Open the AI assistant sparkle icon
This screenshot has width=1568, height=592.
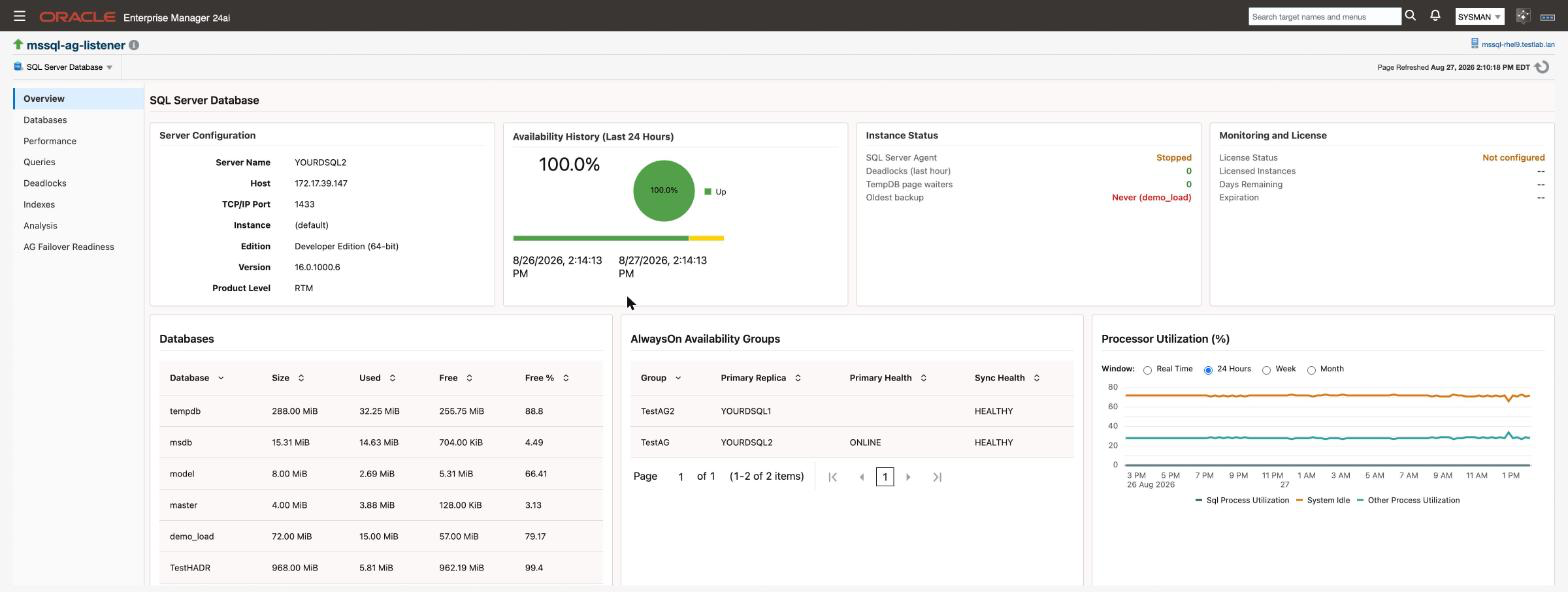pyautogui.click(x=1523, y=16)
